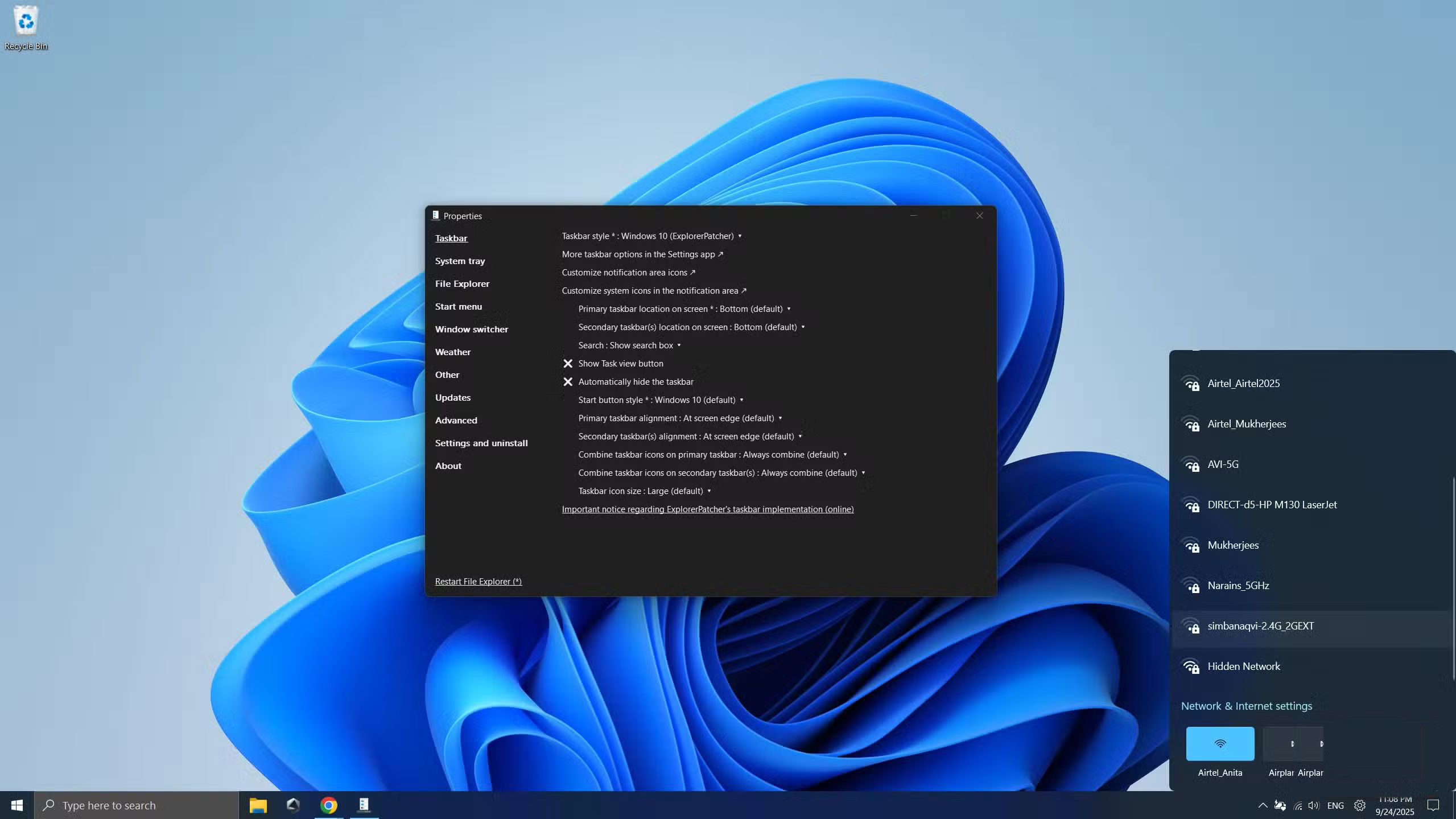Image resolution: width=1456 pixels, height=819 pixels.
Task: Open the notification action center icon
Action: (x=1433, y=805)
